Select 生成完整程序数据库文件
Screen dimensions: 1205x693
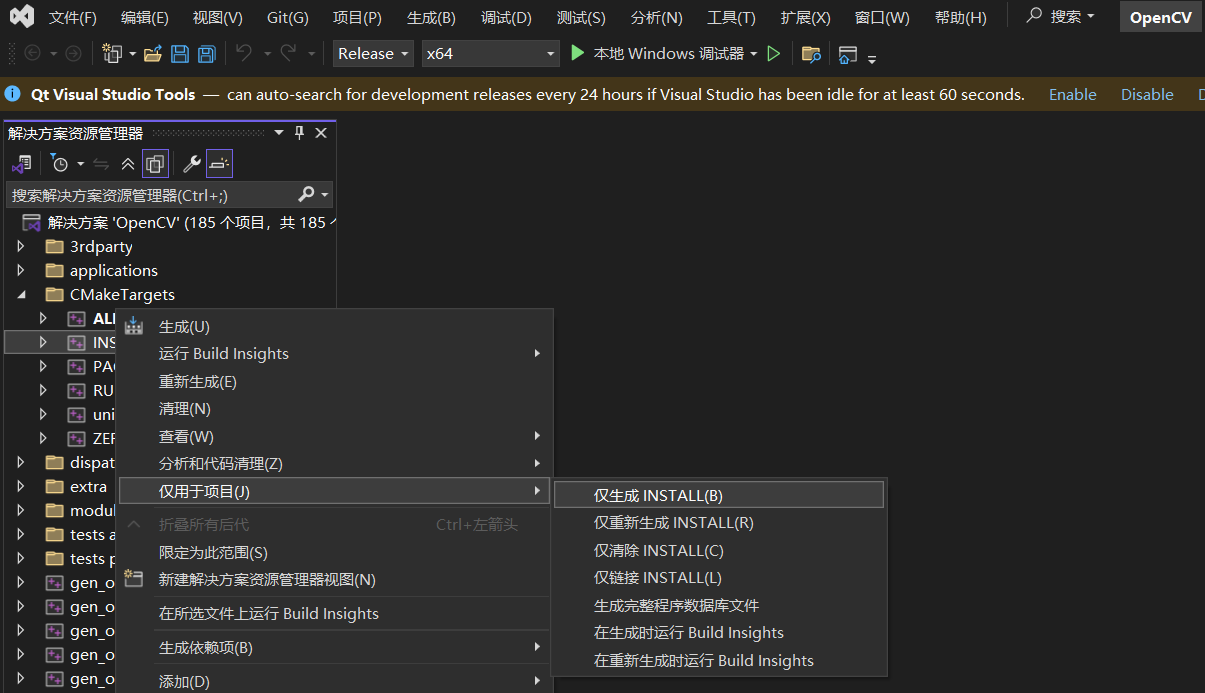click(x=719, y=605)
